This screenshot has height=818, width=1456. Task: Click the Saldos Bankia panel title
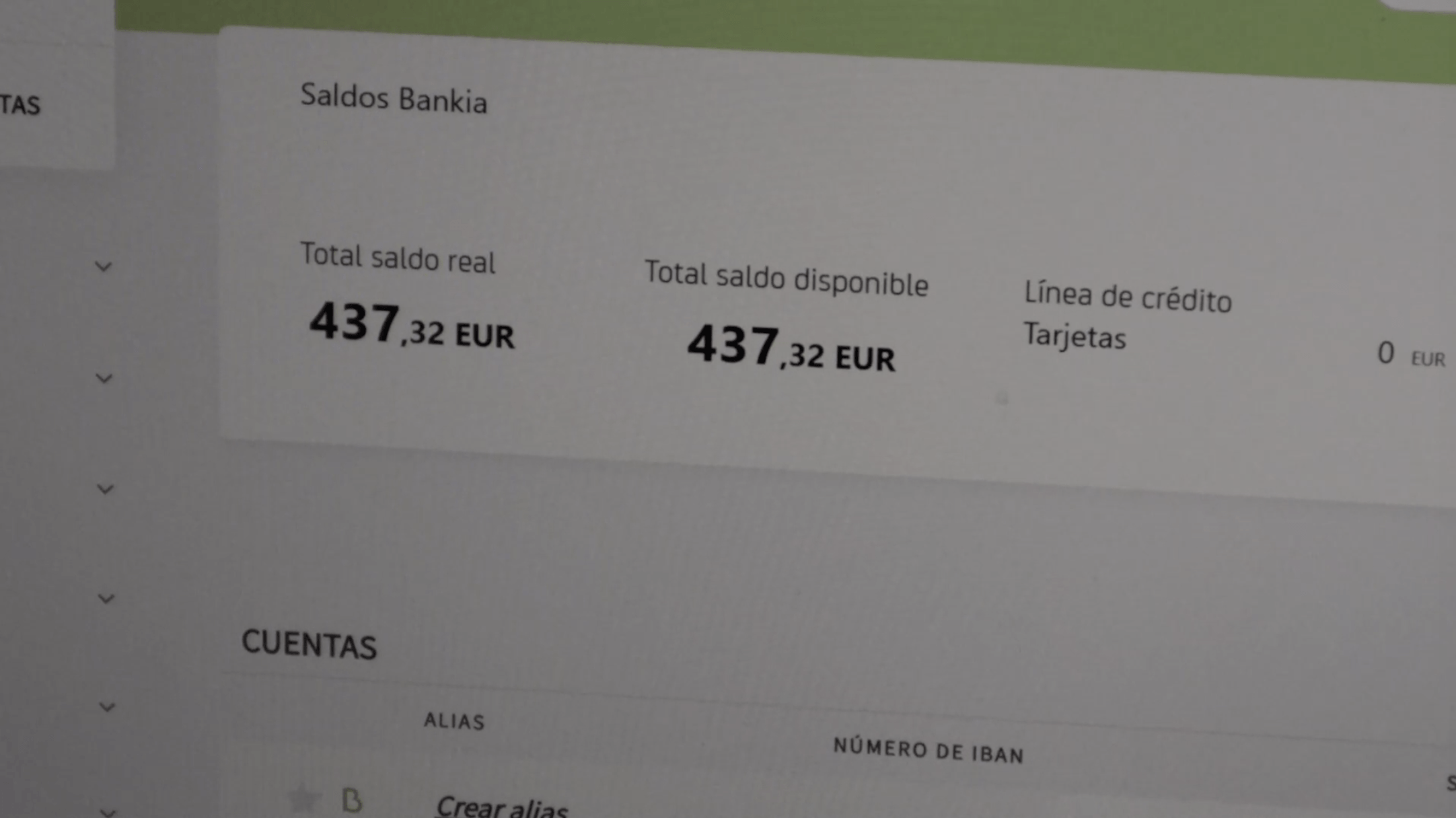click(x=394, y=99)
